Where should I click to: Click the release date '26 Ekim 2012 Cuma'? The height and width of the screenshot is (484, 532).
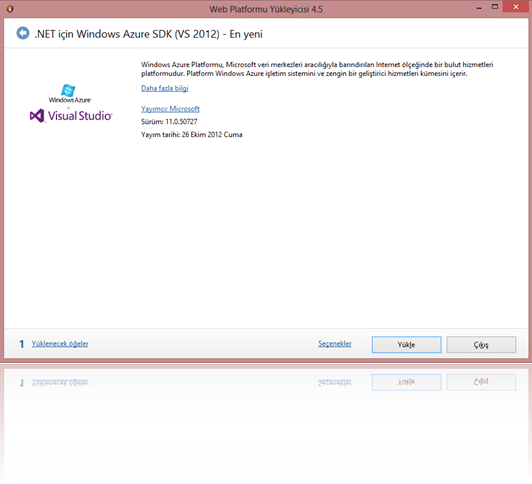(212, 135)
